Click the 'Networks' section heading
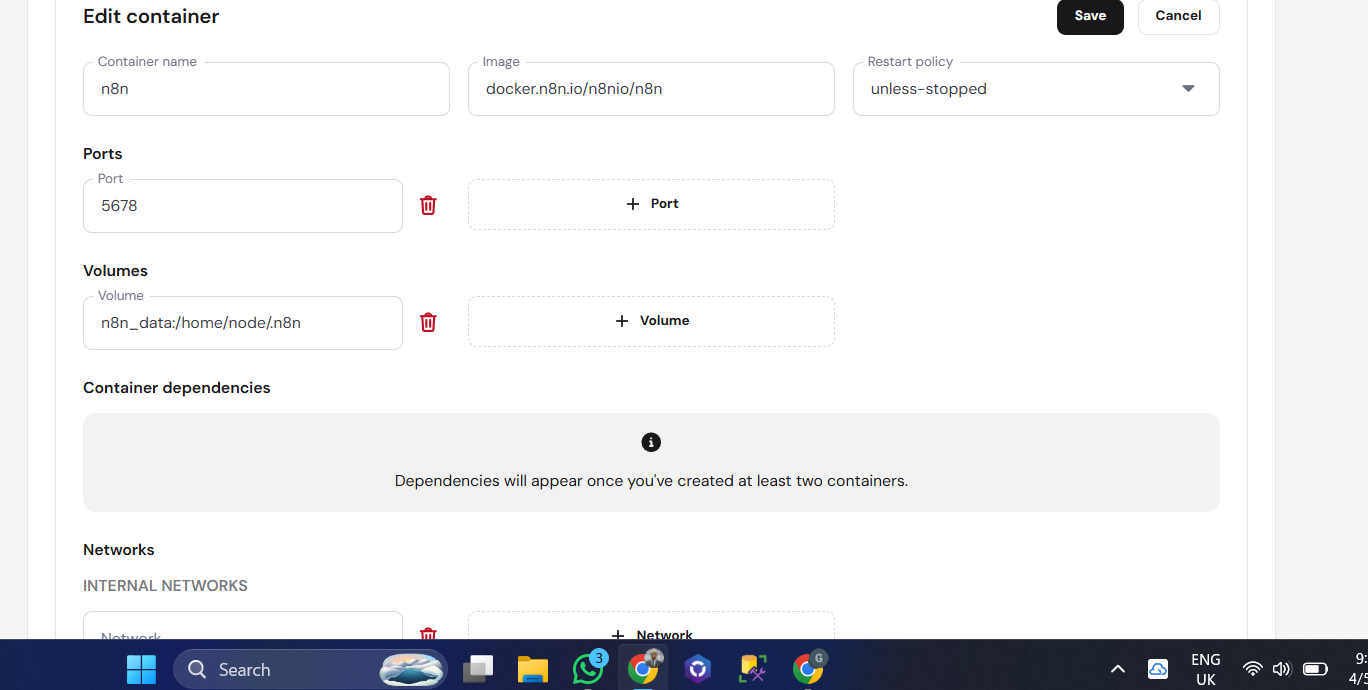Viewport: 1368px width, 690px height. pos(119,550)
